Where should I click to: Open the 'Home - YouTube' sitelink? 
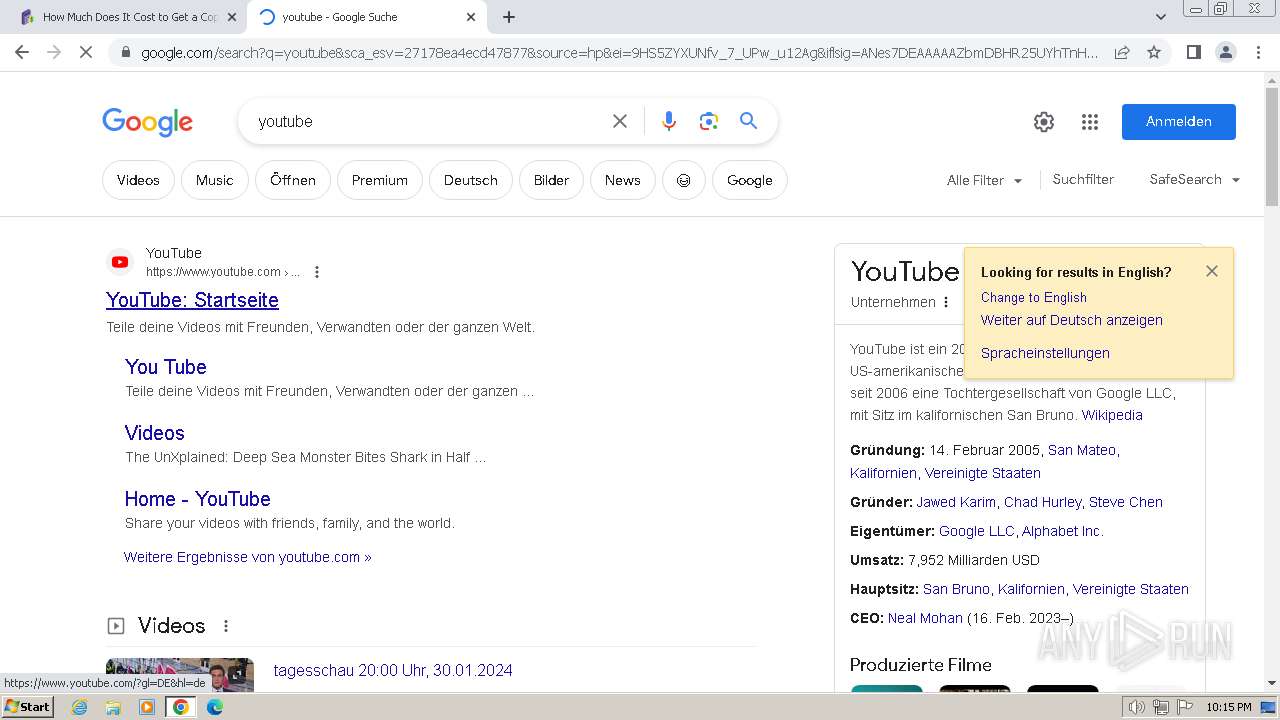point(197,499)
